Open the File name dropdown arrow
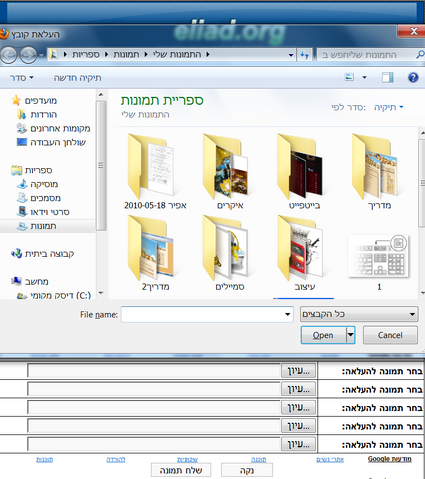This screenshot has width=425, height=479. [x=288, y=314]
